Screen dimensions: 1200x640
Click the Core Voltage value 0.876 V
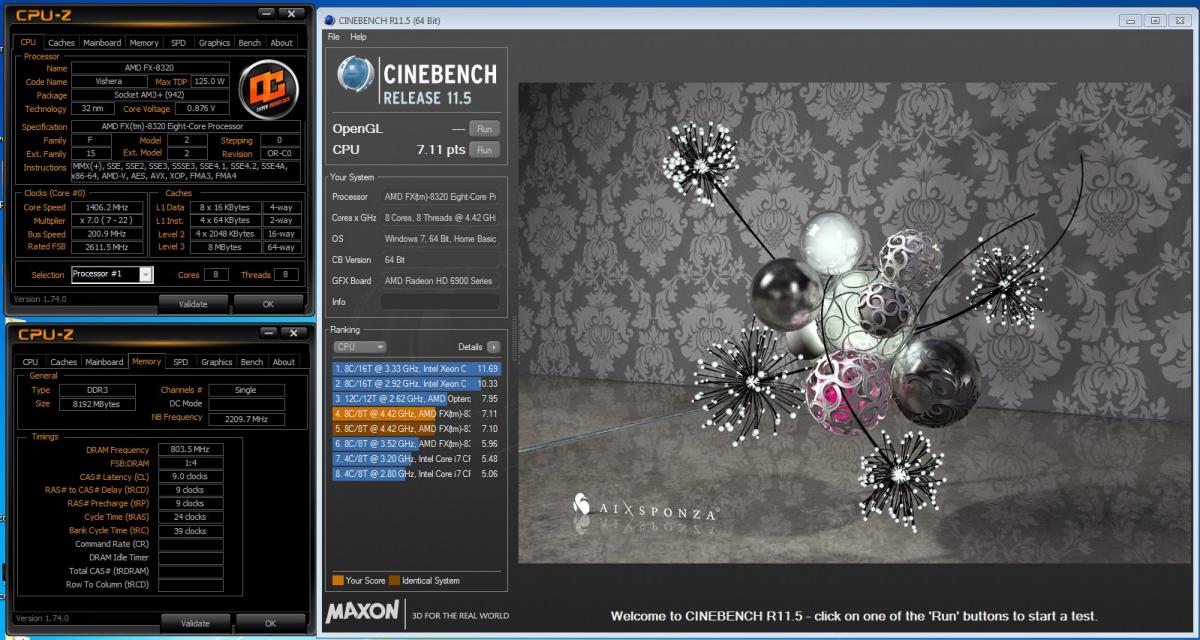pos(201,108)
